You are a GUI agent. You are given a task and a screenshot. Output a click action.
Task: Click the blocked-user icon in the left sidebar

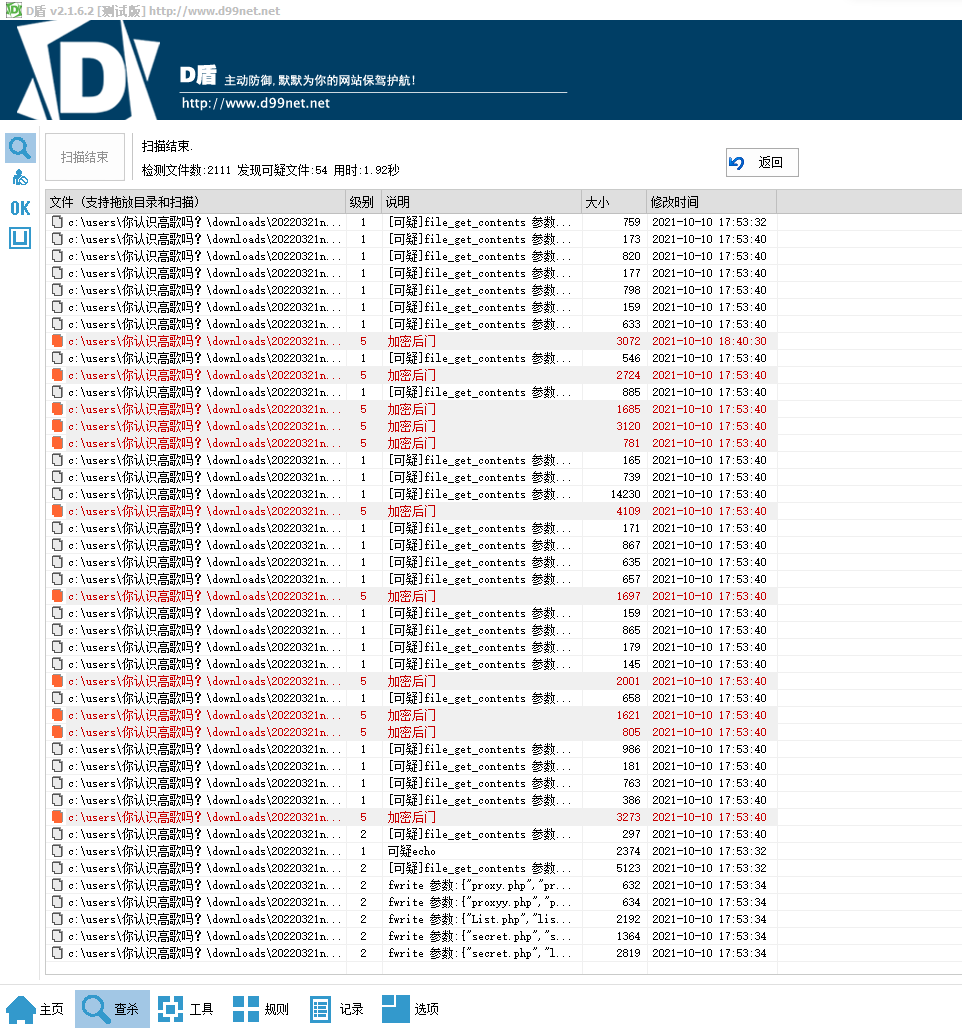click(20, 178)
